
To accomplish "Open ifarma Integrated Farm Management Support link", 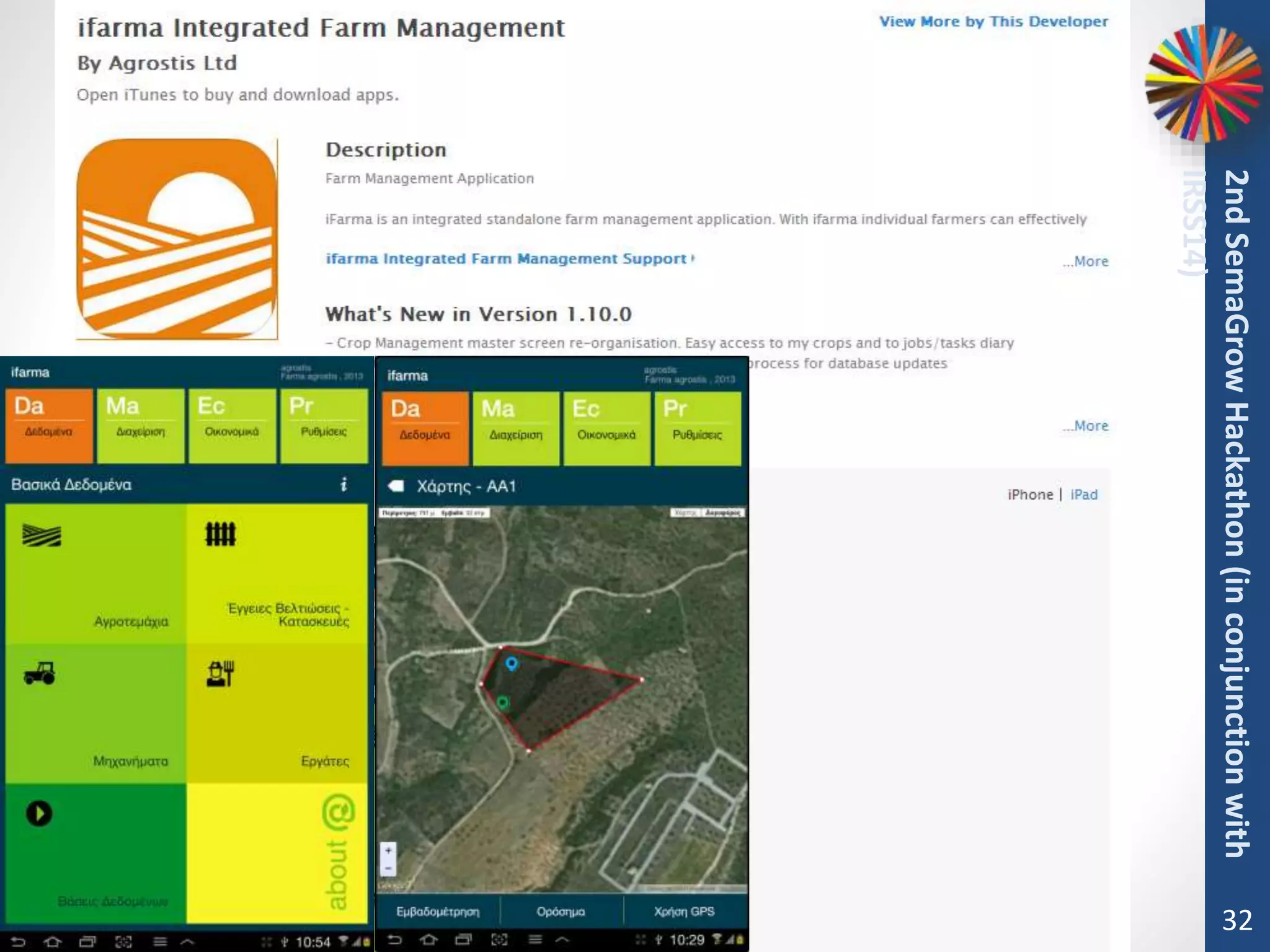I will 510,258.
